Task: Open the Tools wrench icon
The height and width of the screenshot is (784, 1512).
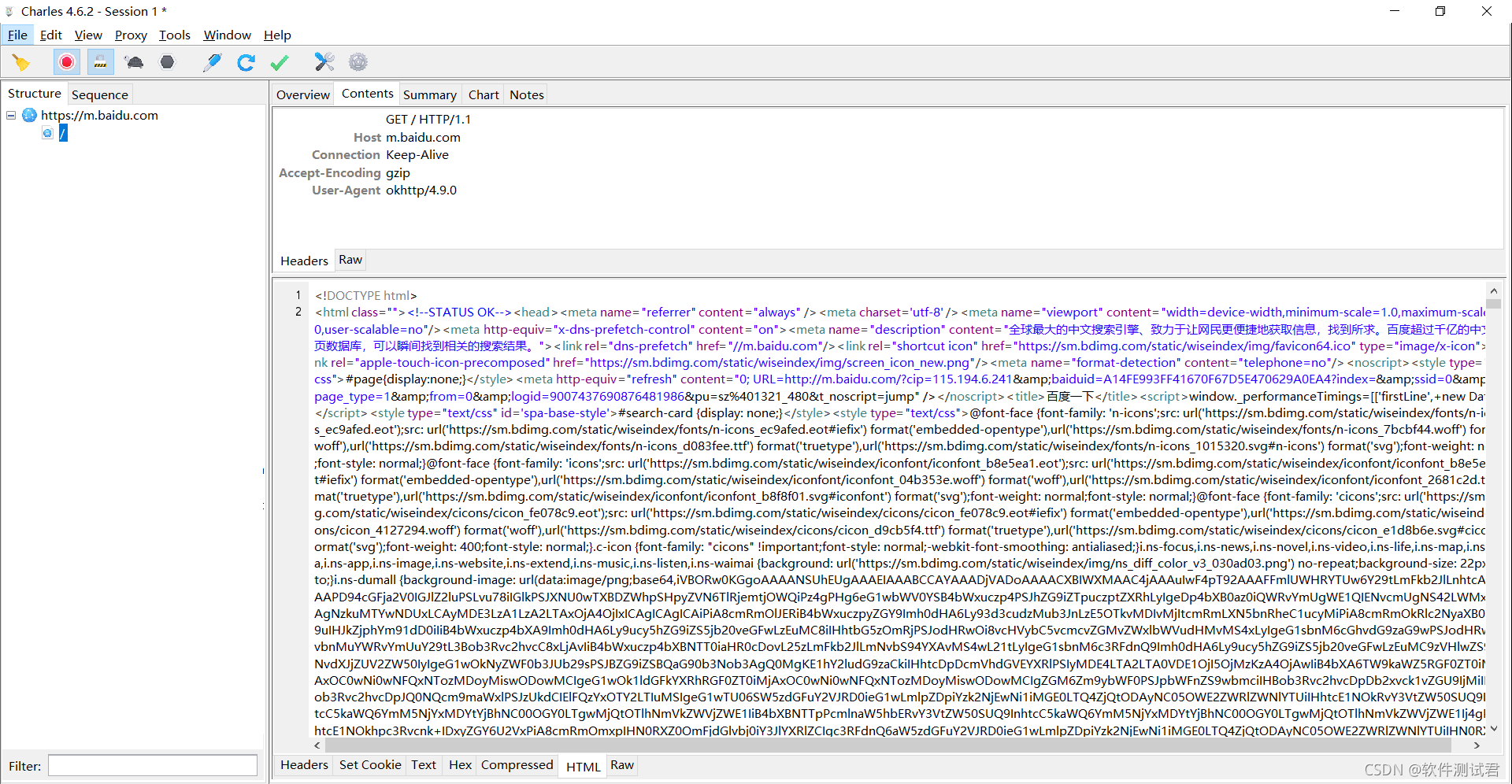Action: click(324, 62)
